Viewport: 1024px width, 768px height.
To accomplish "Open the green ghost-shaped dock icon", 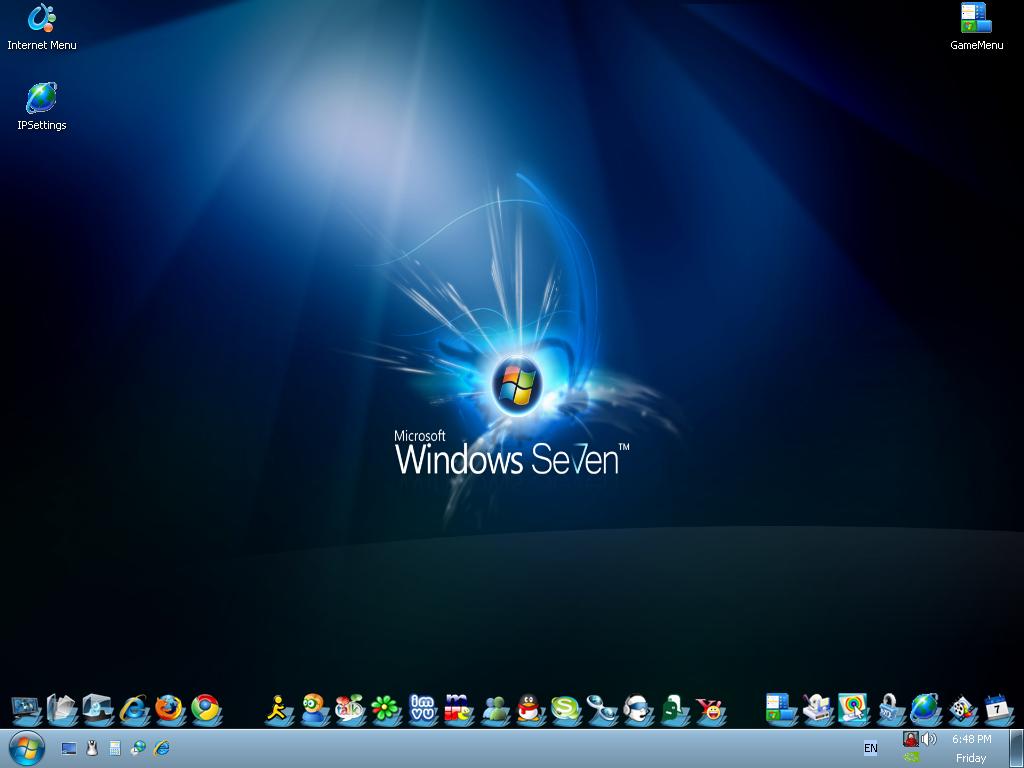I will tap(673, 710).
